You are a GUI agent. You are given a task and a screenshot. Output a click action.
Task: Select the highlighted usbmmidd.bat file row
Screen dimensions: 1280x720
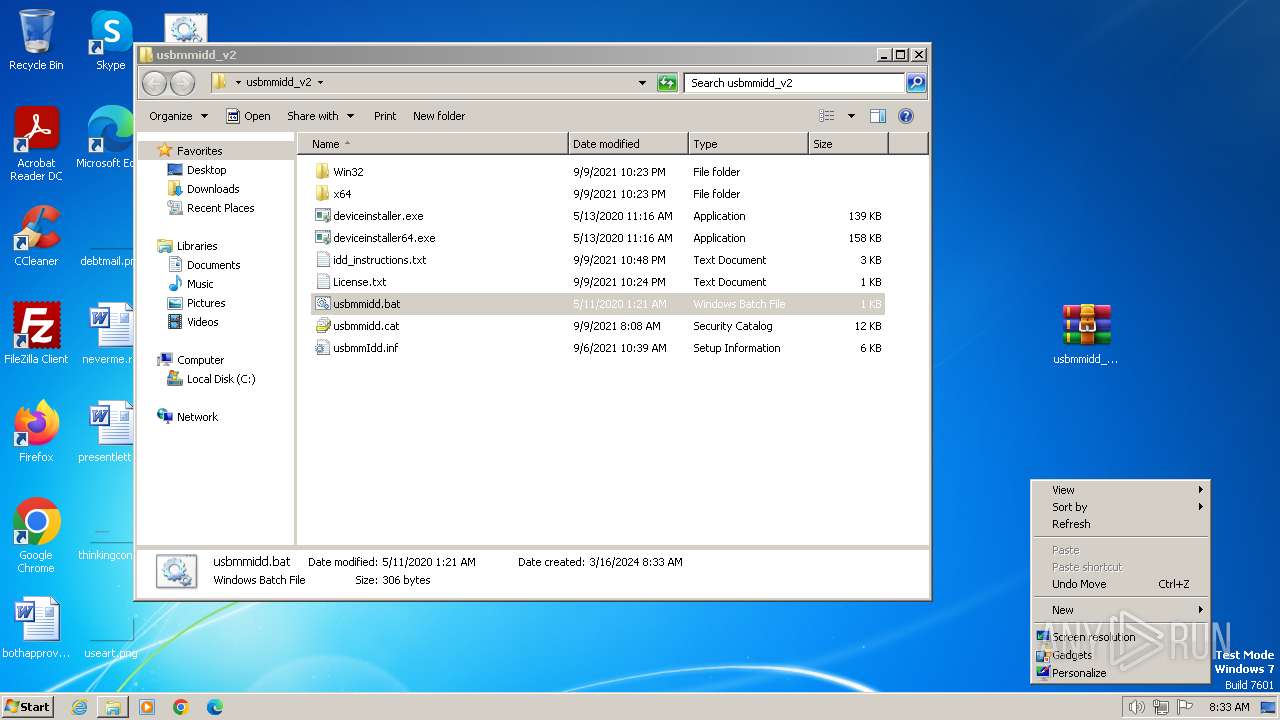pyautogui.click(x=598, y=304)
